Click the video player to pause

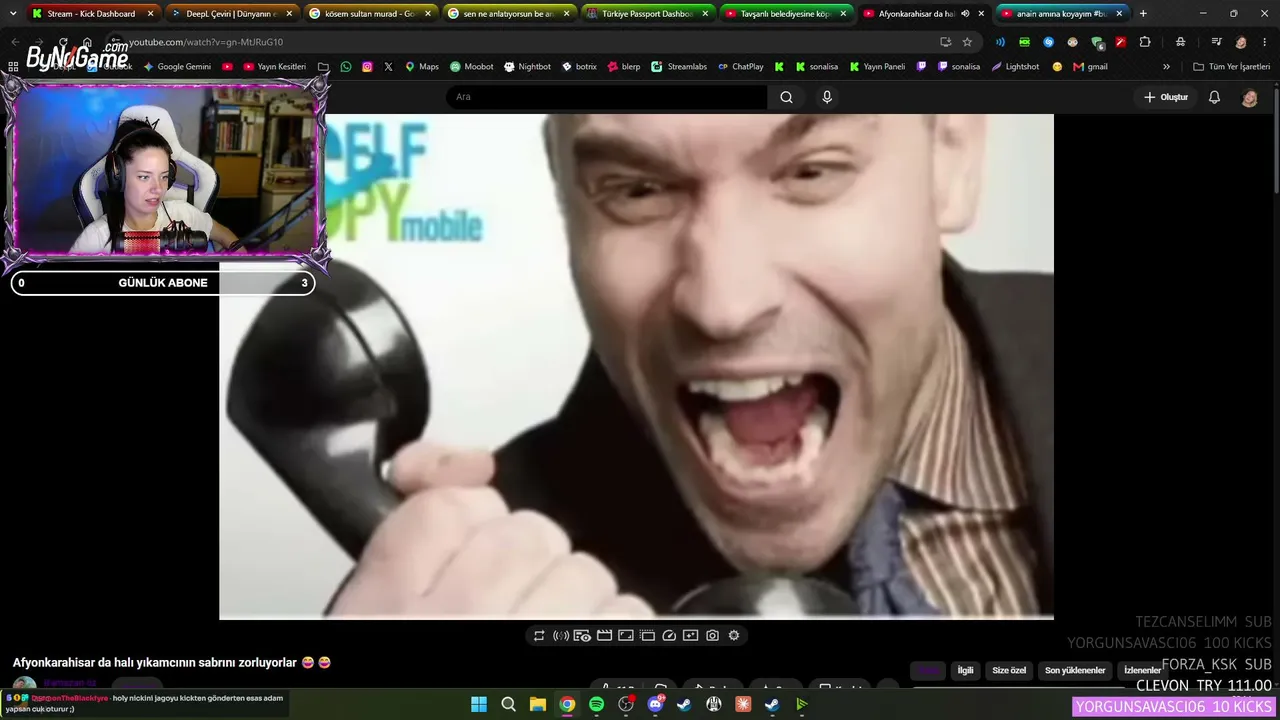[x=636, y=366]
